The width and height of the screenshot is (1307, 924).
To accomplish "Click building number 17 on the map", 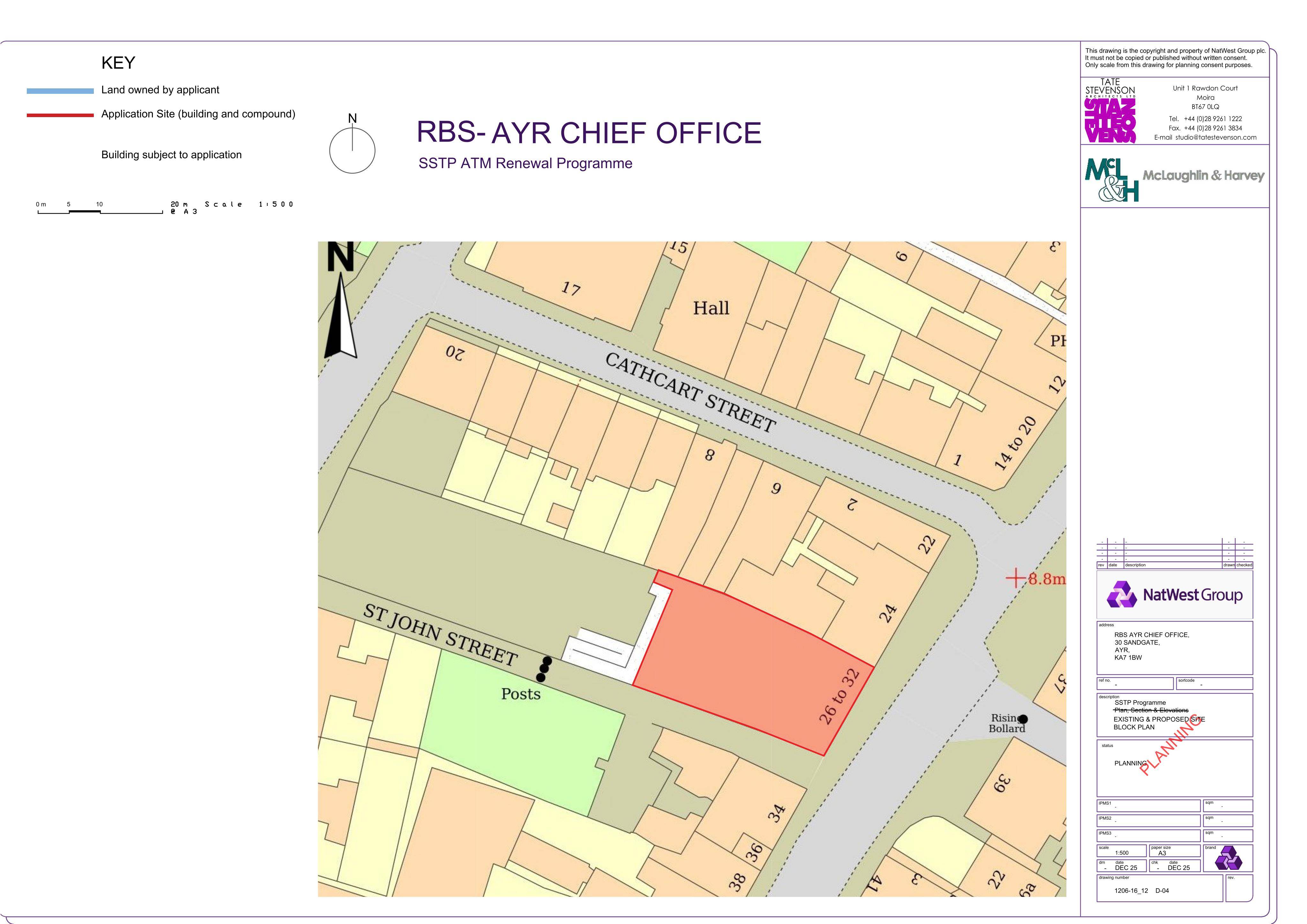I will (x=571, y=289).
